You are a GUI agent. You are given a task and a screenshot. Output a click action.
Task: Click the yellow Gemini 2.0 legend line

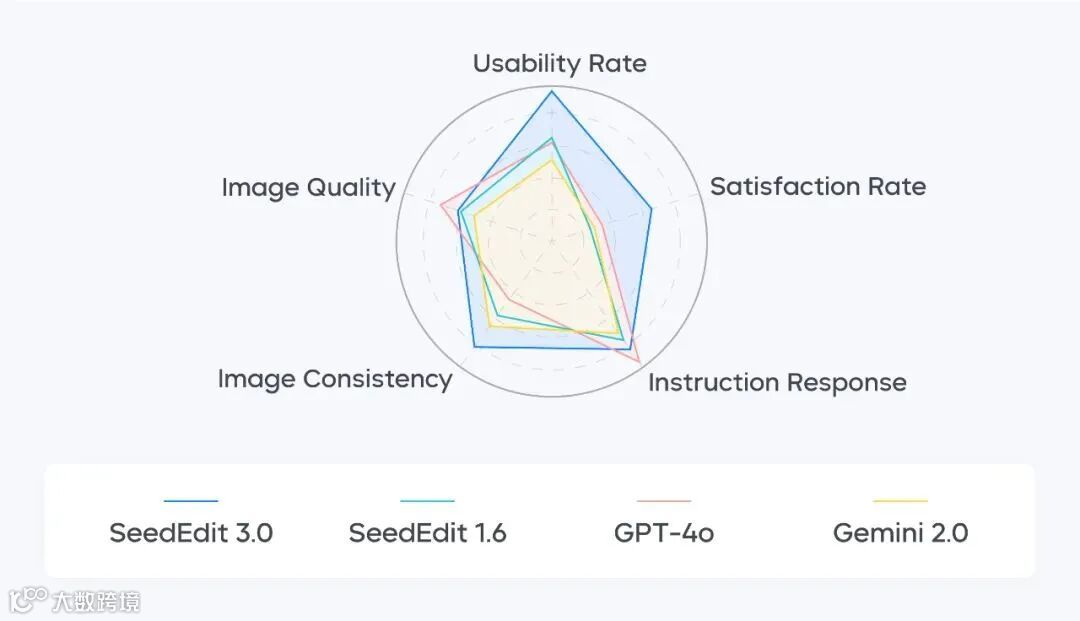(900, 500)
